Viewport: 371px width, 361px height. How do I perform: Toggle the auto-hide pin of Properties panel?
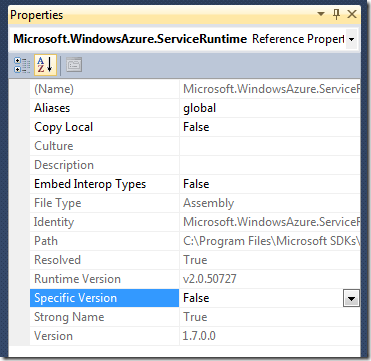point(337,14)
